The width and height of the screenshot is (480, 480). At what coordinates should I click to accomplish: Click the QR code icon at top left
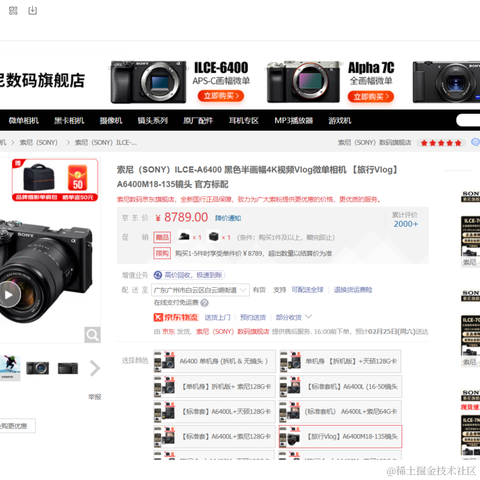(x=13, y=11)
